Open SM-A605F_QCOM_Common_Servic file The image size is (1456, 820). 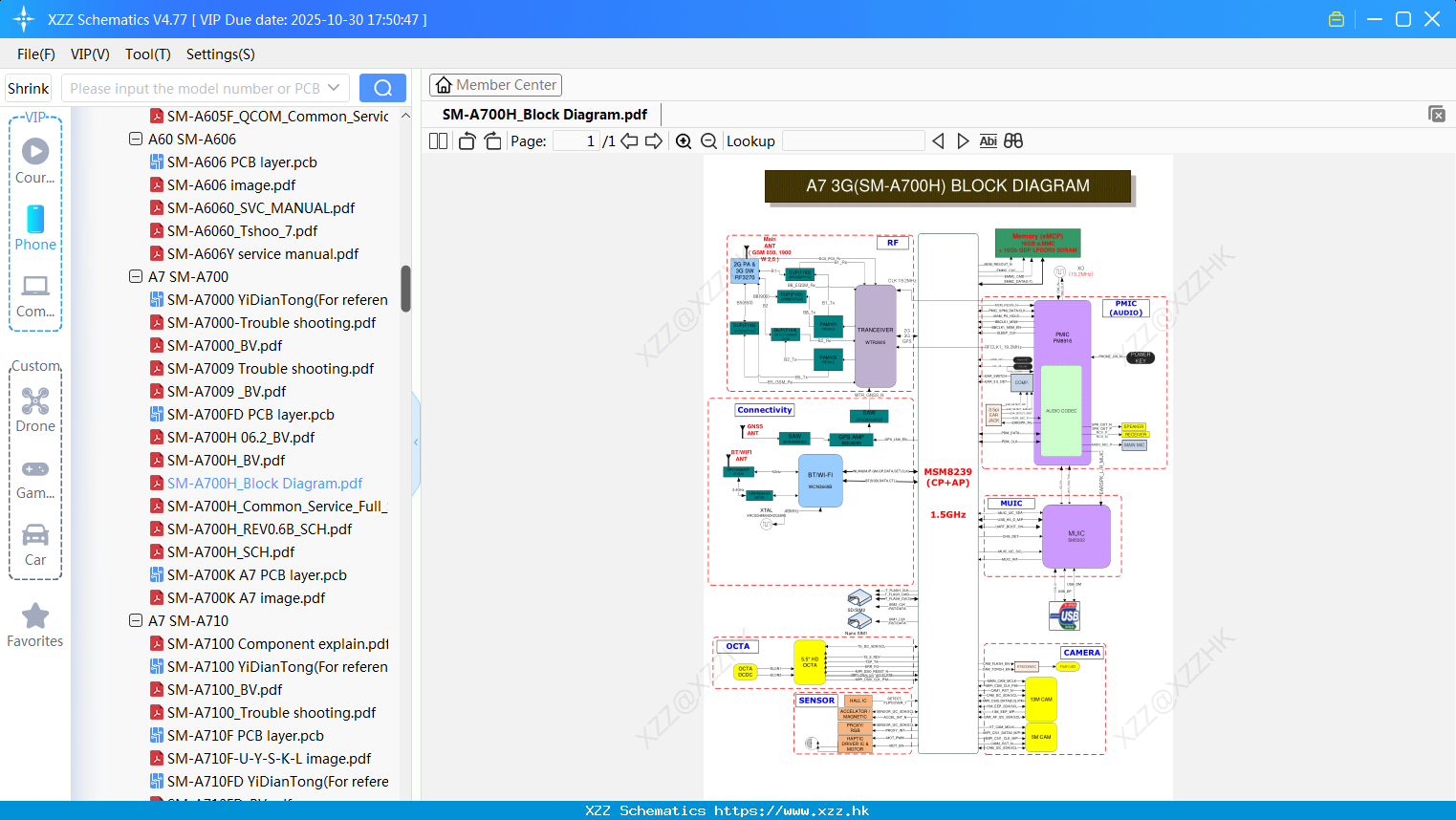(x=277, y=116)
